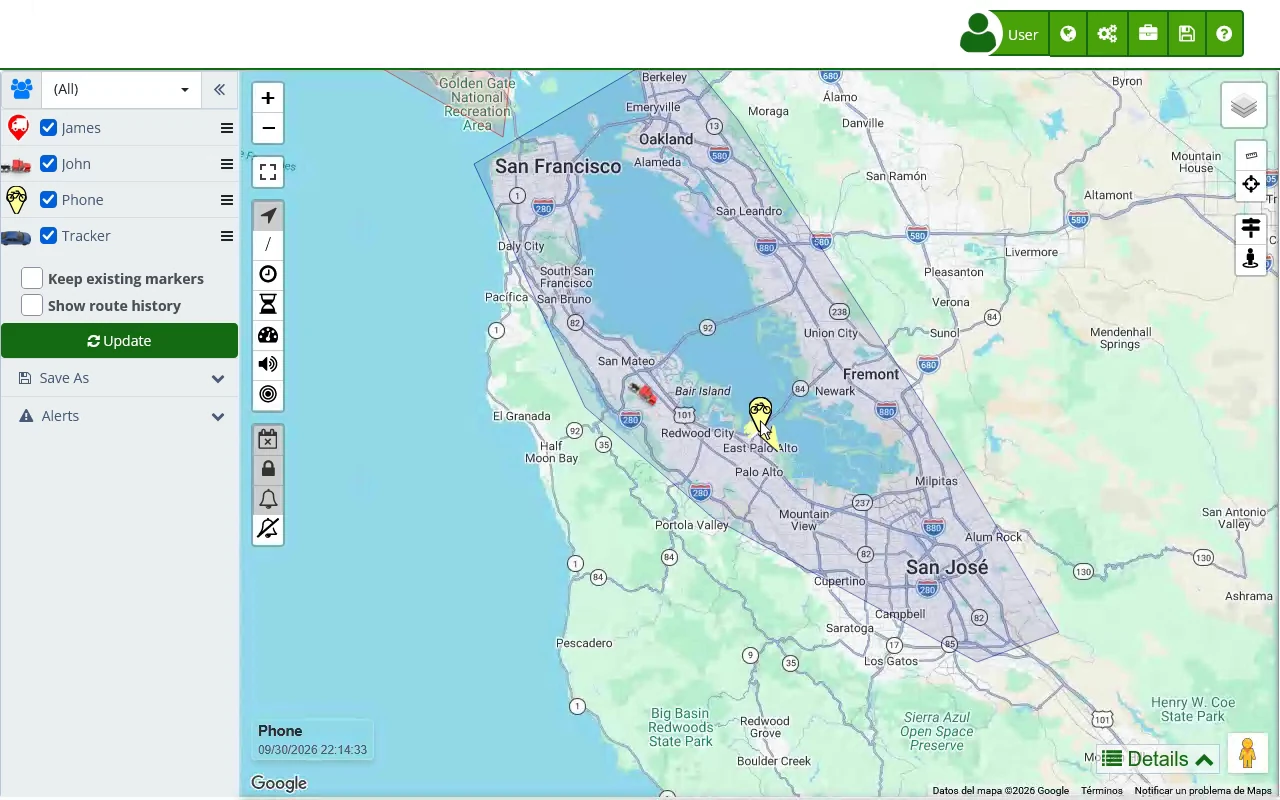Open settings via the gears icon
Image resolution: width=1280 pixels, height=800 pixels.
1107,34
